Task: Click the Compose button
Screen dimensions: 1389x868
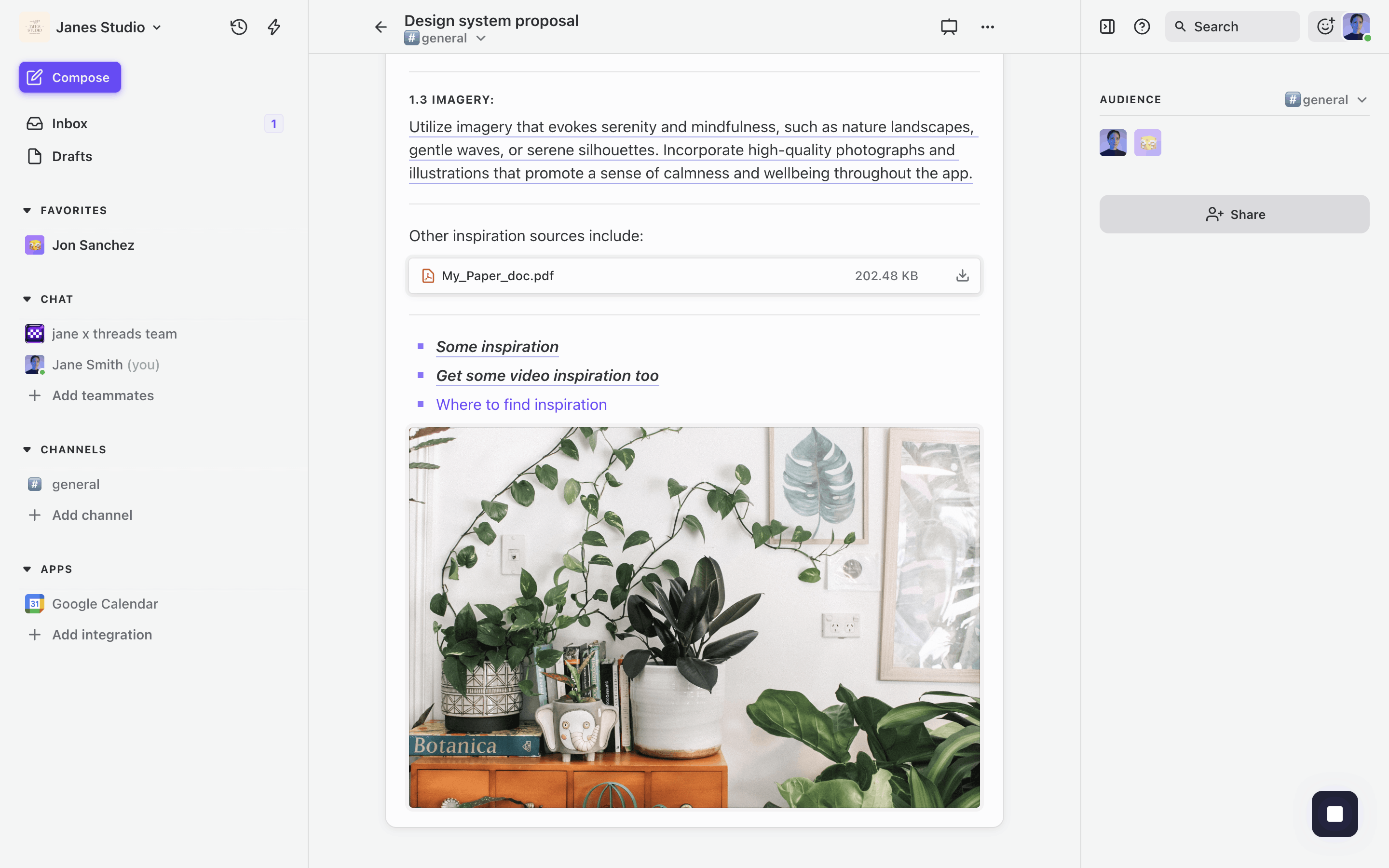Action: click(x=70, y=78)
